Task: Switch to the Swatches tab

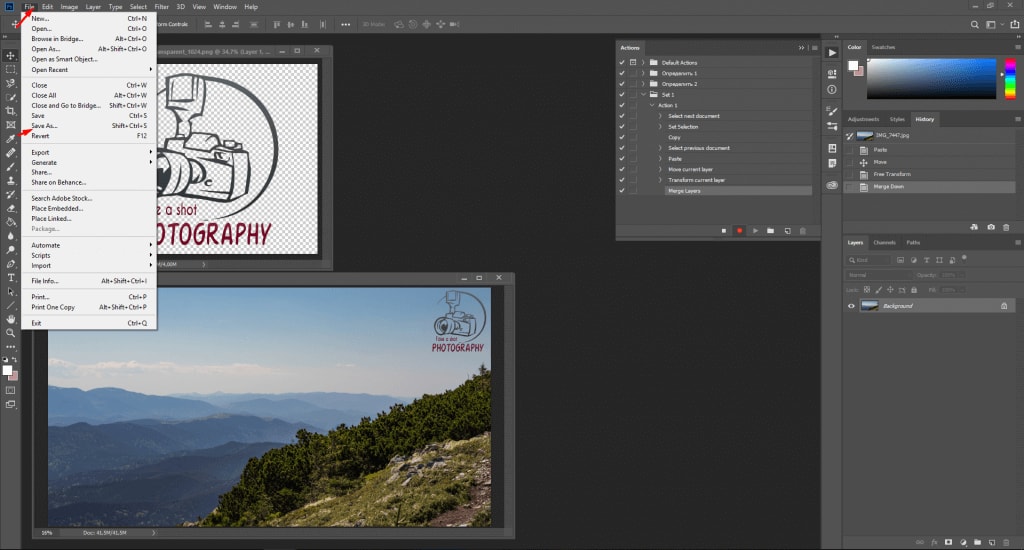Action: [x=883, y=47]
